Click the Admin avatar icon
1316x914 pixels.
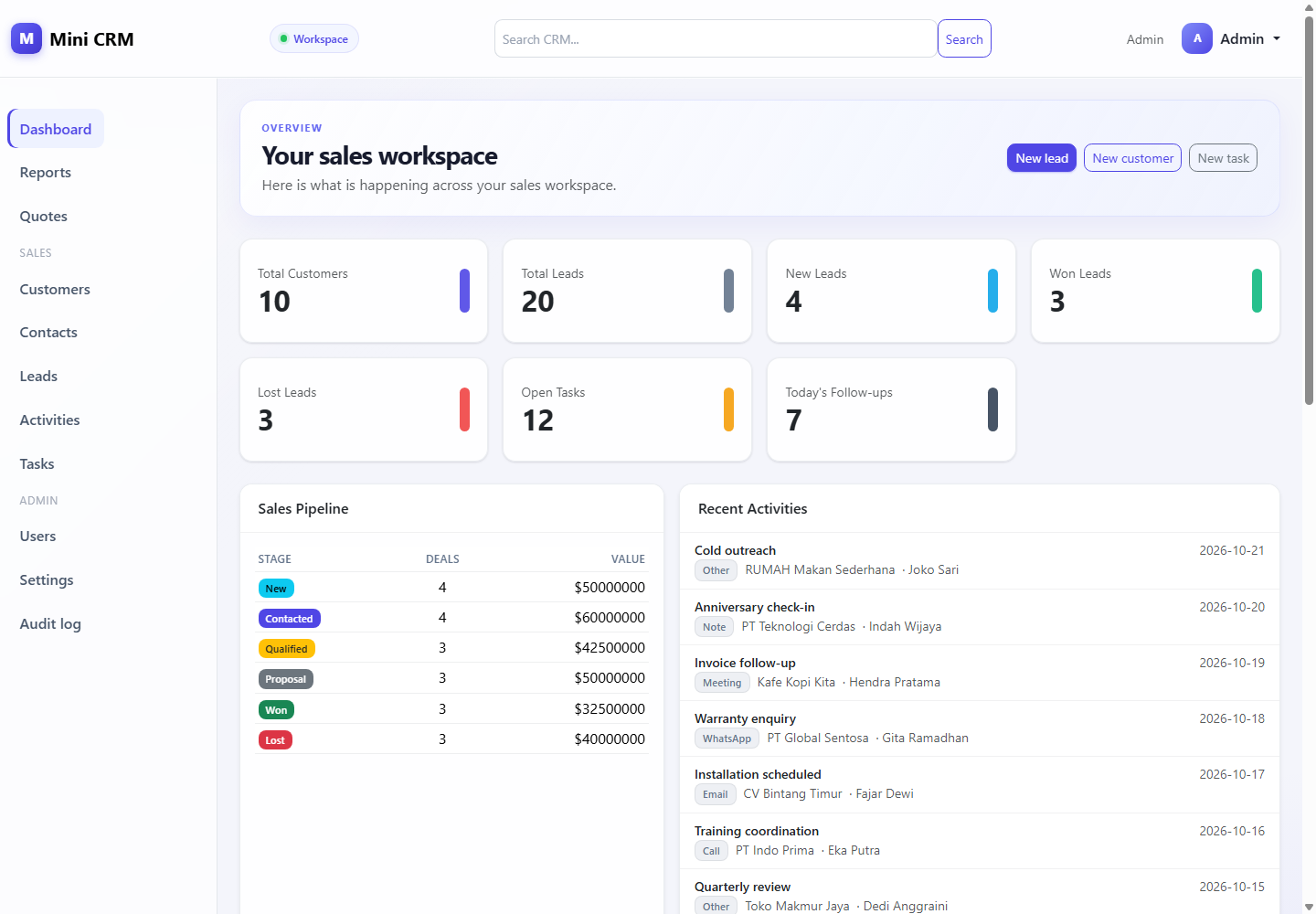point(1197,38)
